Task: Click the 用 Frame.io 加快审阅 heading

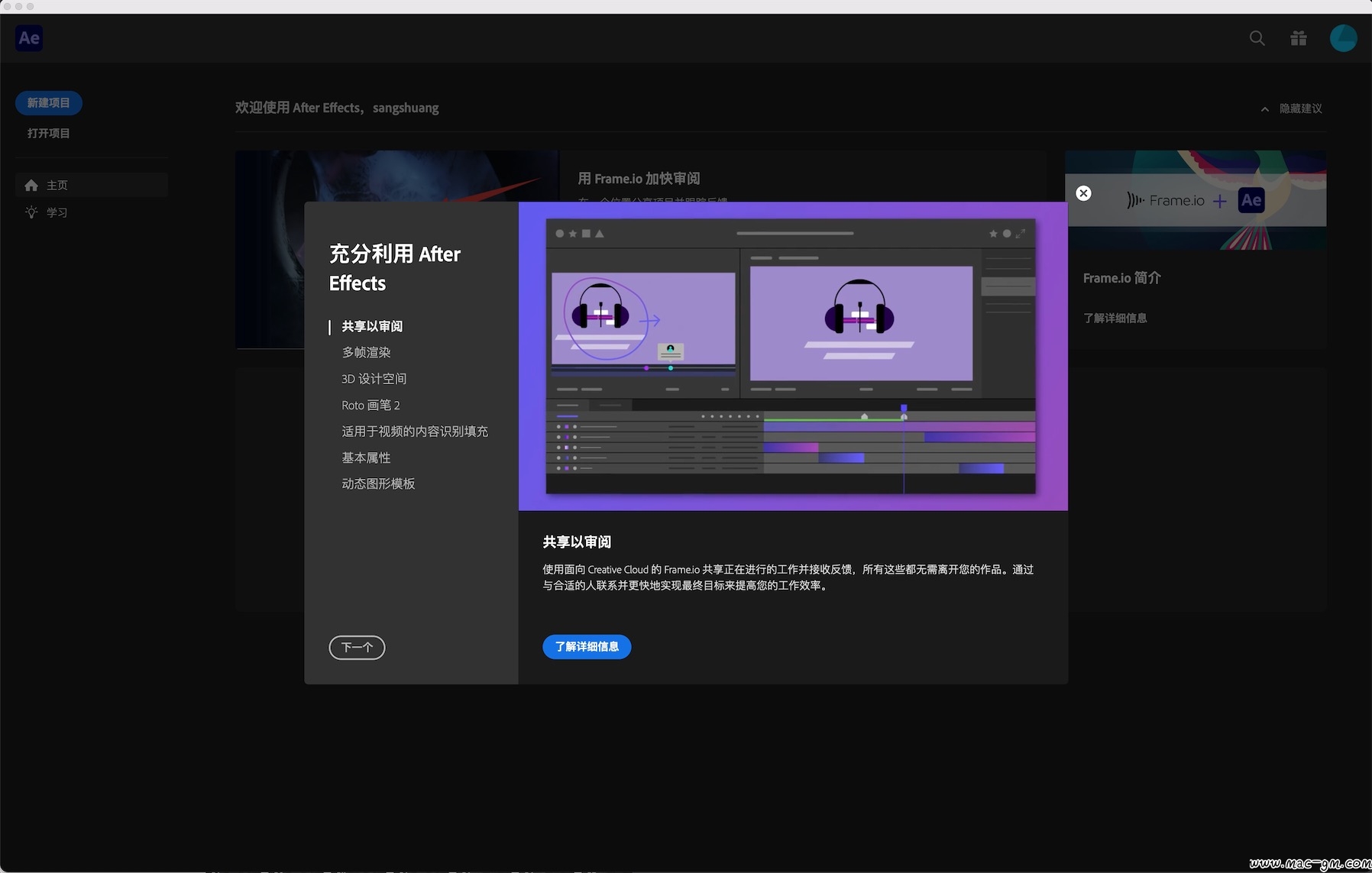Action: [x=639, y=179]
